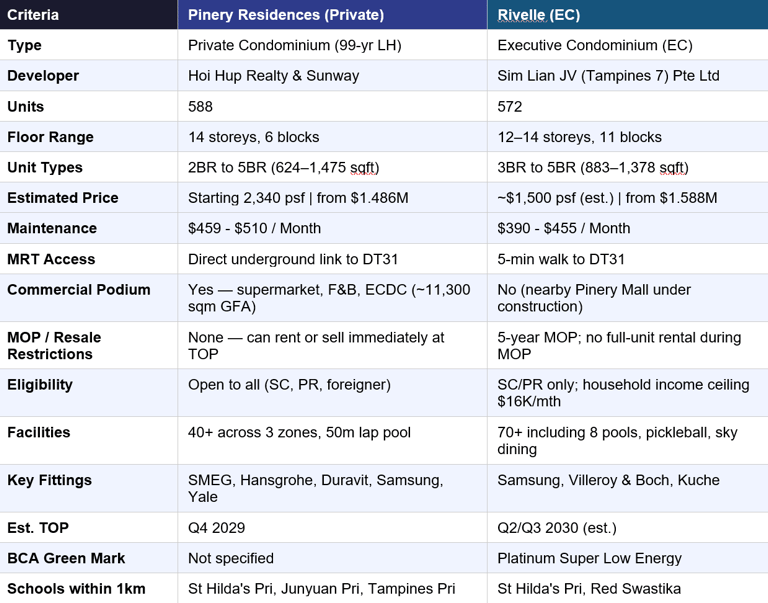The width and height of the screenshot is (768, 603).
Task: Click '5-year MOP; no full-unit rental' cell
Action: pyautogui.click(x=628, y=345)
